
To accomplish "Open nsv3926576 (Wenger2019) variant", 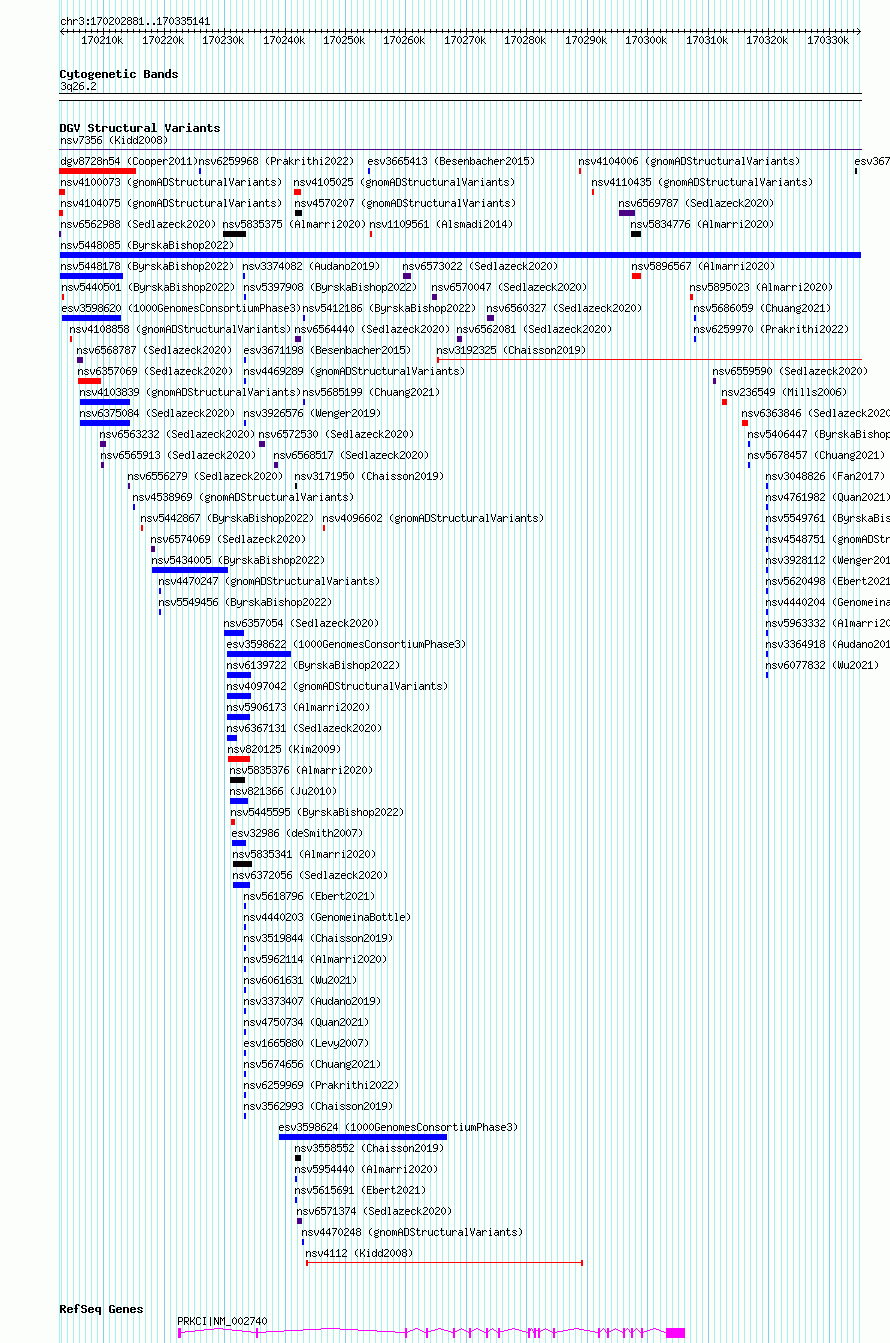I will click(x=312, y=413).
